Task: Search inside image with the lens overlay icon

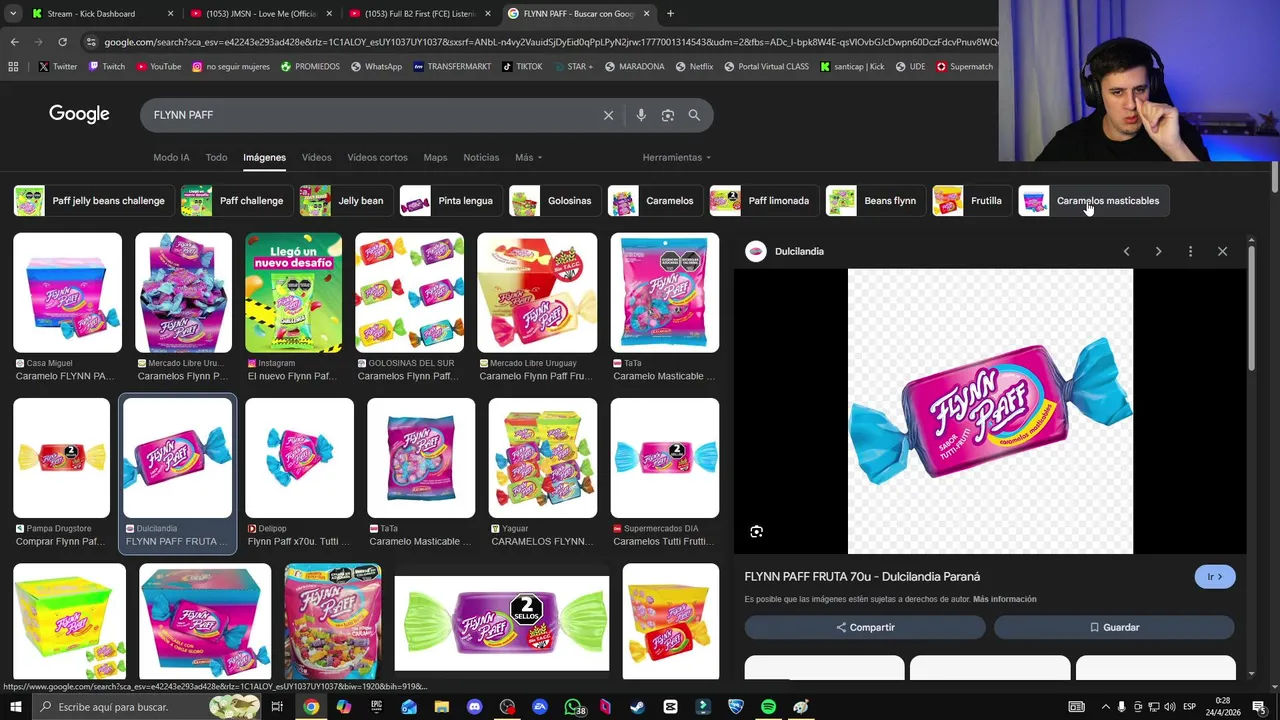Action: [x=757, y=532]
